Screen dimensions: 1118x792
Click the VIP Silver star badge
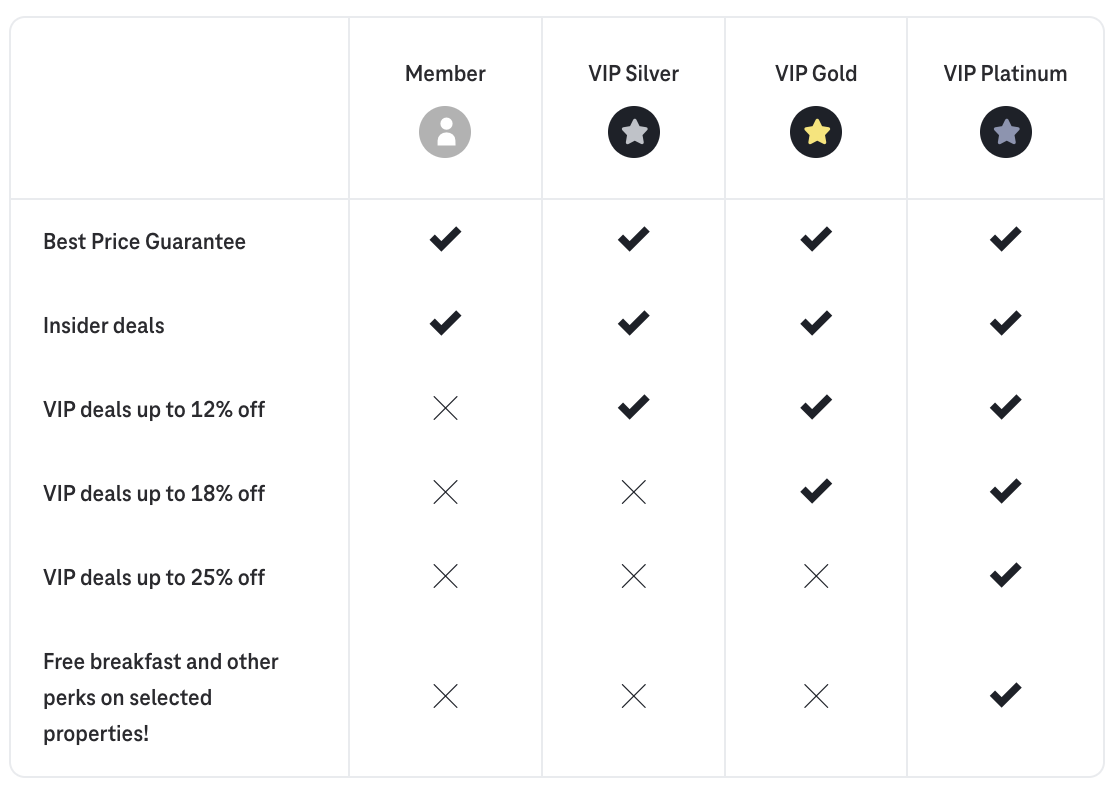tap(634, 132)
